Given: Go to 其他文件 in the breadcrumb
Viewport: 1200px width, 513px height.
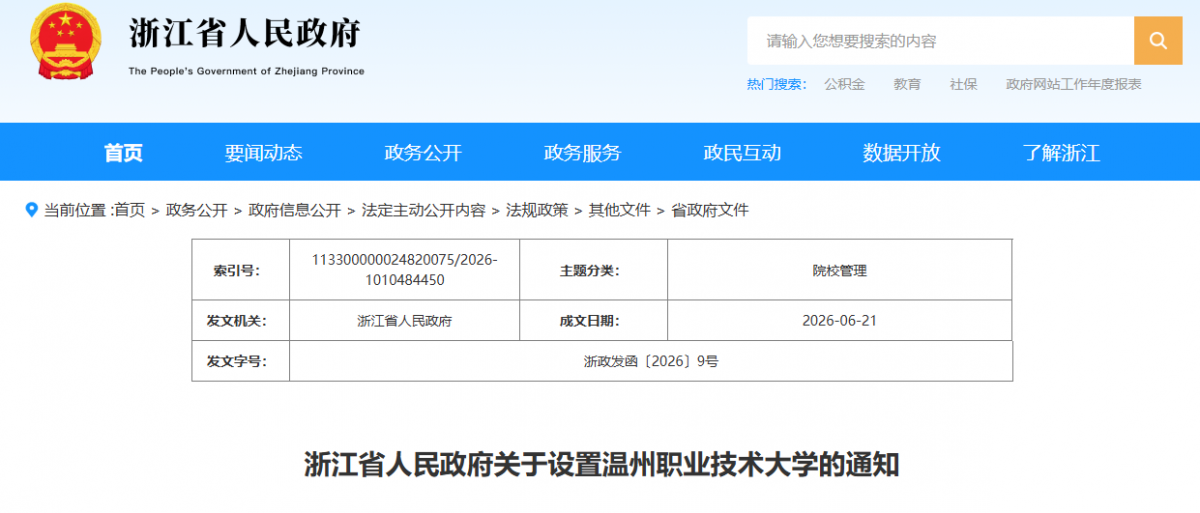Looking at the screenshot, I should point(619,210).
